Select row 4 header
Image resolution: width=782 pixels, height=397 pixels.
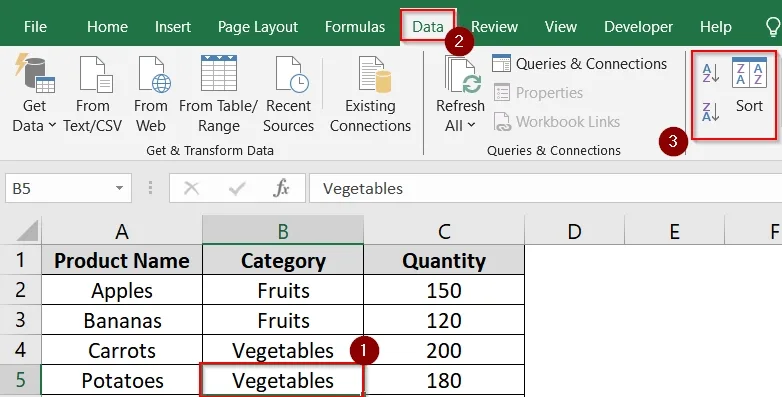tap(20, 350)
